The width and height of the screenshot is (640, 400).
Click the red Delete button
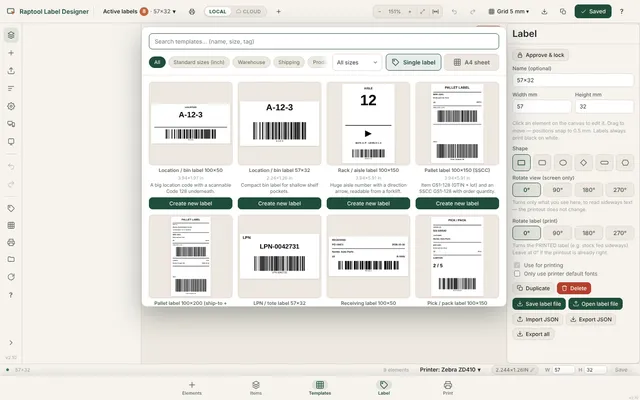[574, 288]
